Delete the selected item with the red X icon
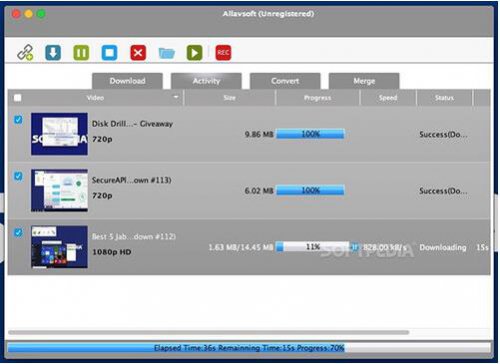Image resolution: width=500 pixels, height=364 pixels. tap(138, 53)
